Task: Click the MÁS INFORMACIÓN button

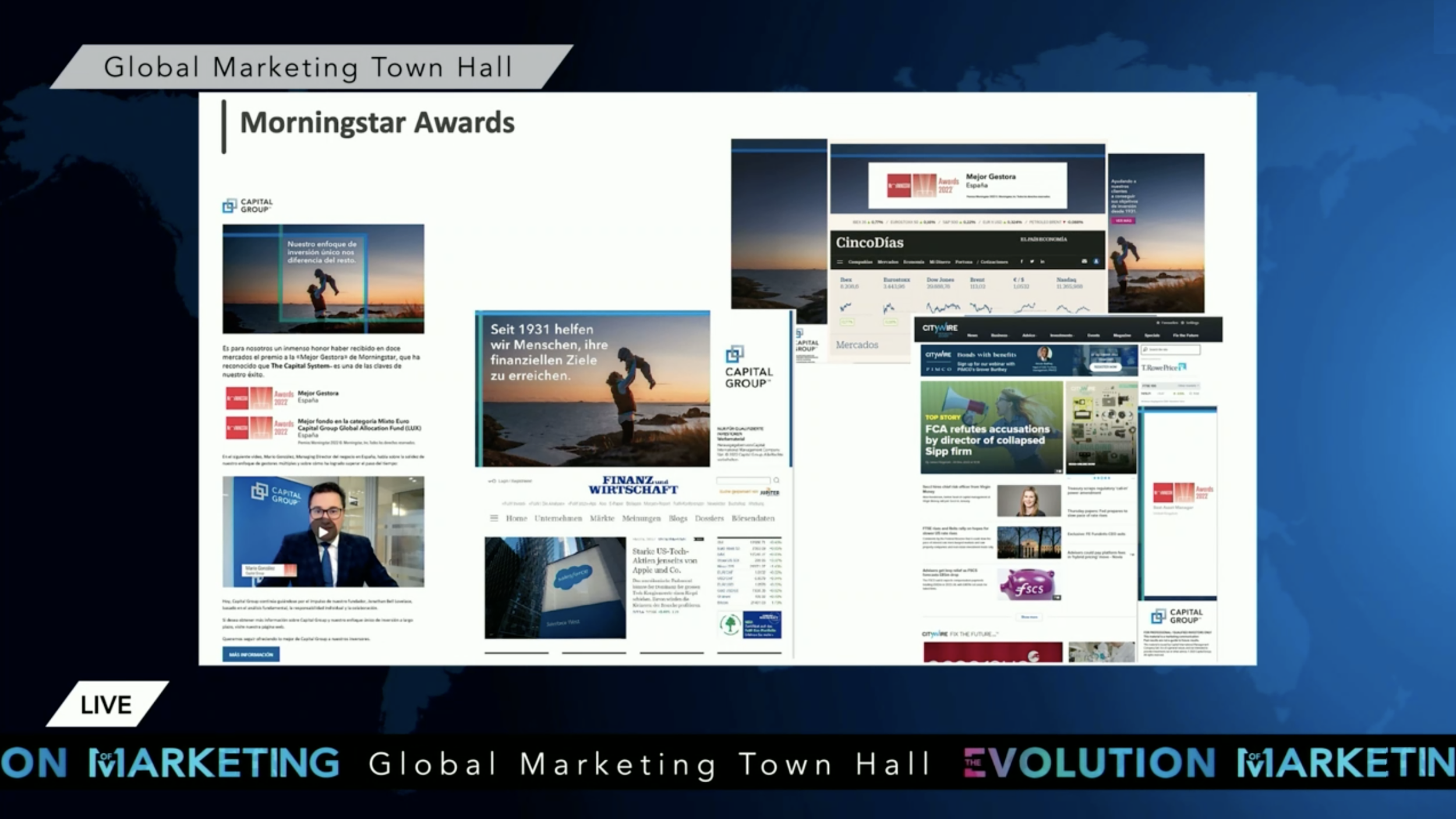Action: 250,654
